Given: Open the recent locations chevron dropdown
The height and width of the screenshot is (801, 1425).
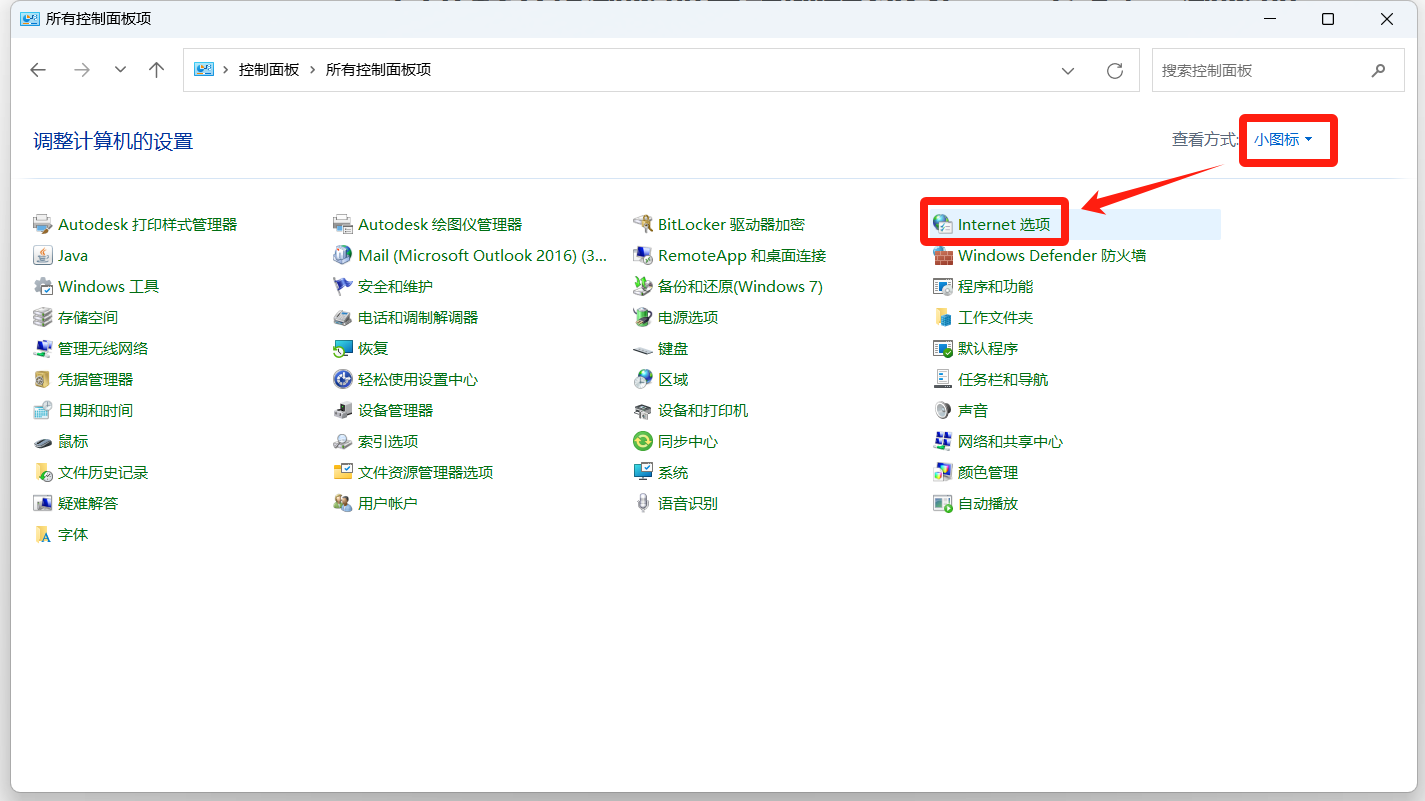Looking at the screenshot, I should 120,70.
